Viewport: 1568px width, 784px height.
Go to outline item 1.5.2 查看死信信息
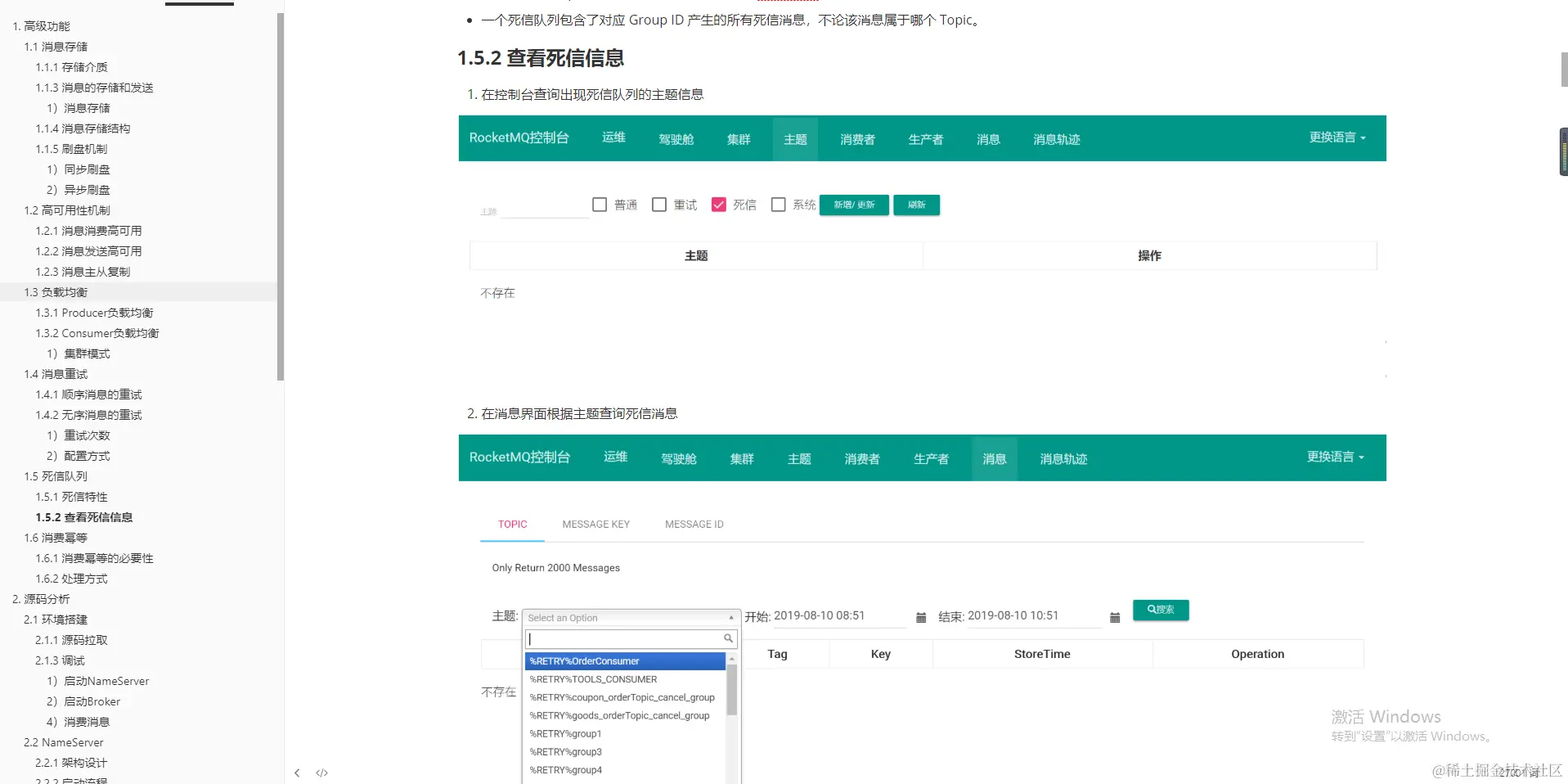click(x=84, y=517)
